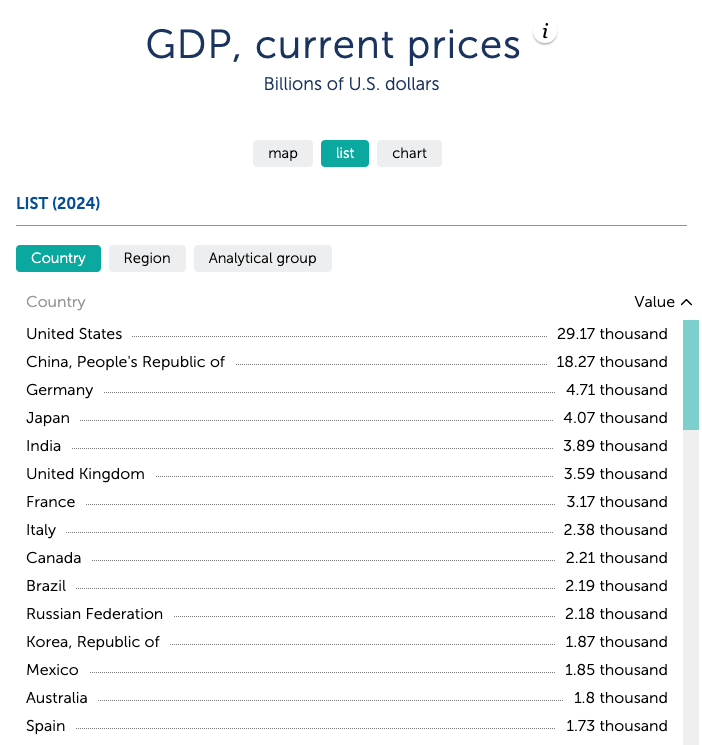Click the GDP, current prices title

333,45
